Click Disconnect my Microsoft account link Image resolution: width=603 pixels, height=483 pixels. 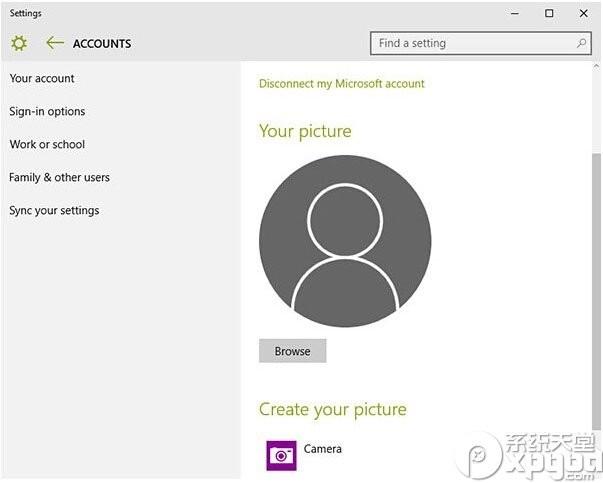pos(341,83)
